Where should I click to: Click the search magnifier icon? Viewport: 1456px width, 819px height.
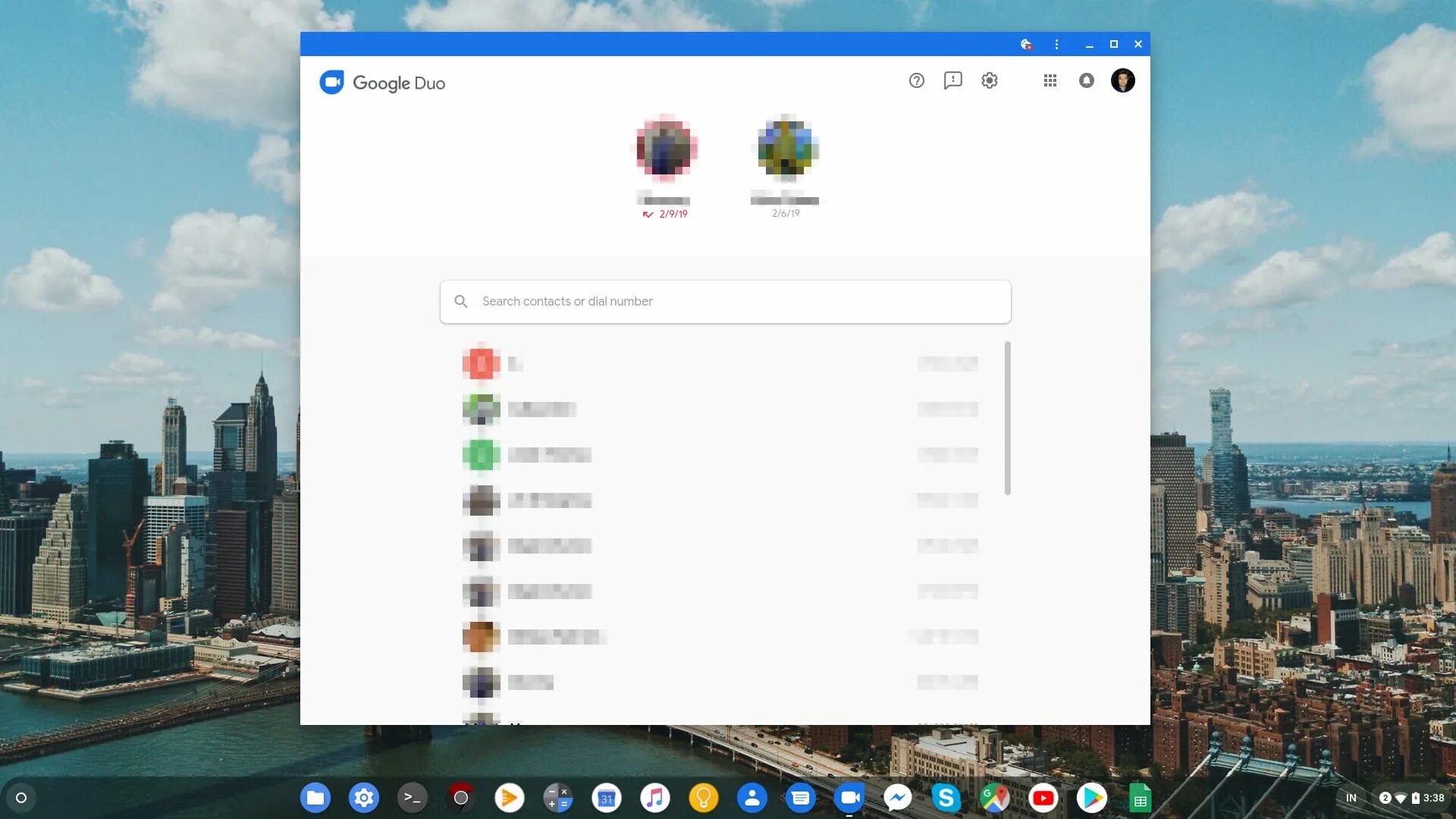(x=460, y=302)
